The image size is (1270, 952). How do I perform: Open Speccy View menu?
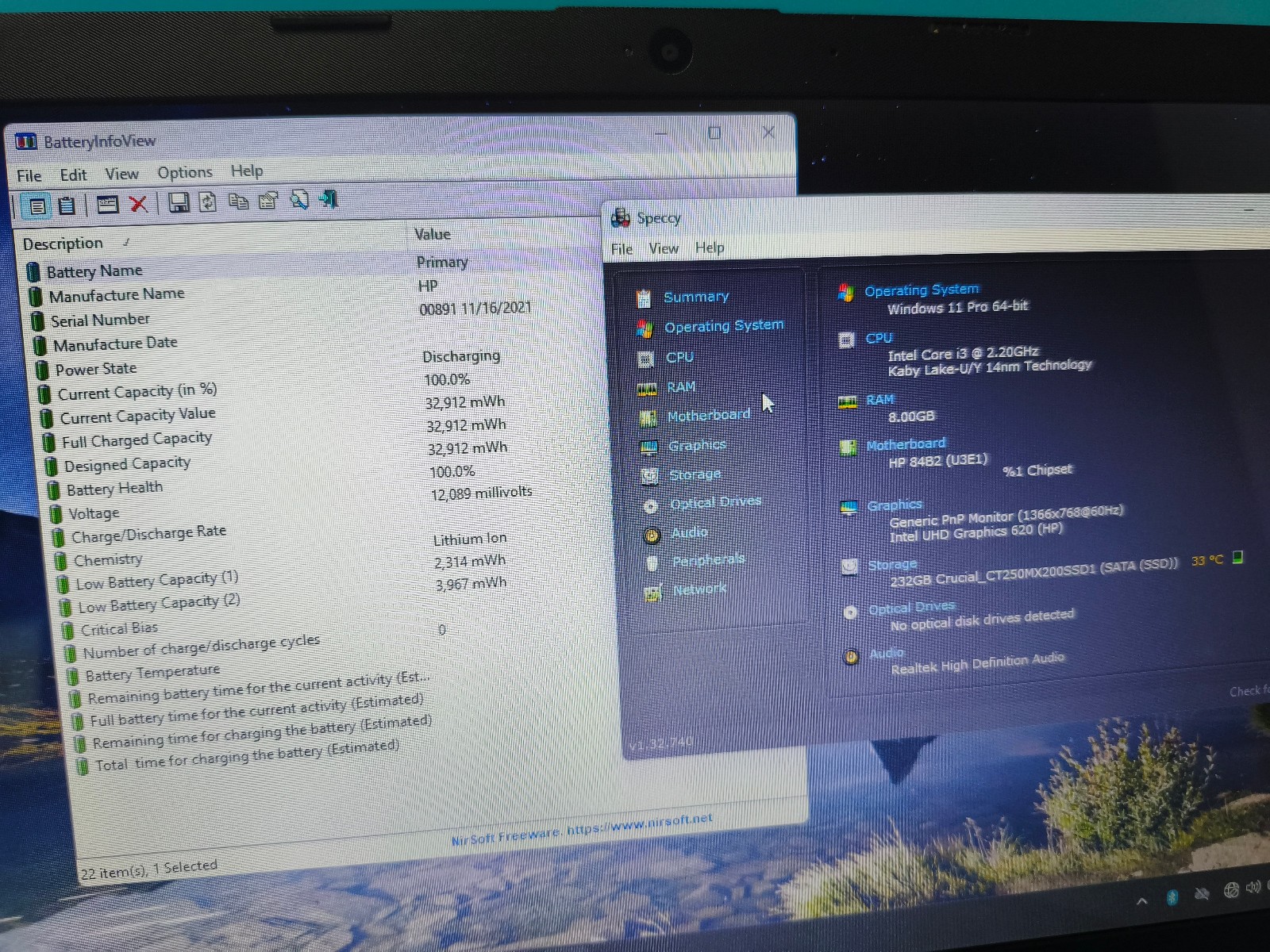(664, 248)
